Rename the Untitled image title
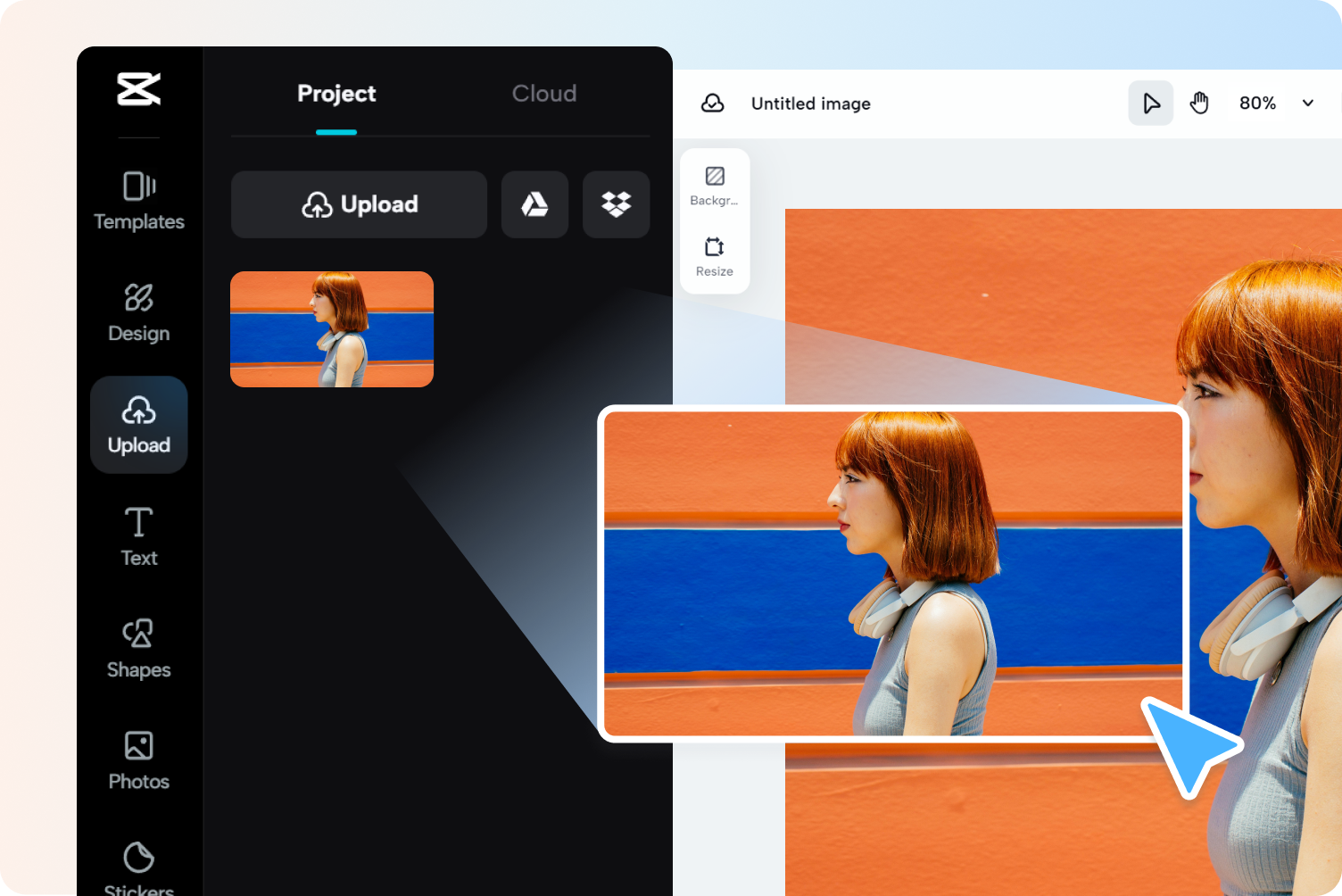This screenshot has height=896, width=1342. point(811,104)
